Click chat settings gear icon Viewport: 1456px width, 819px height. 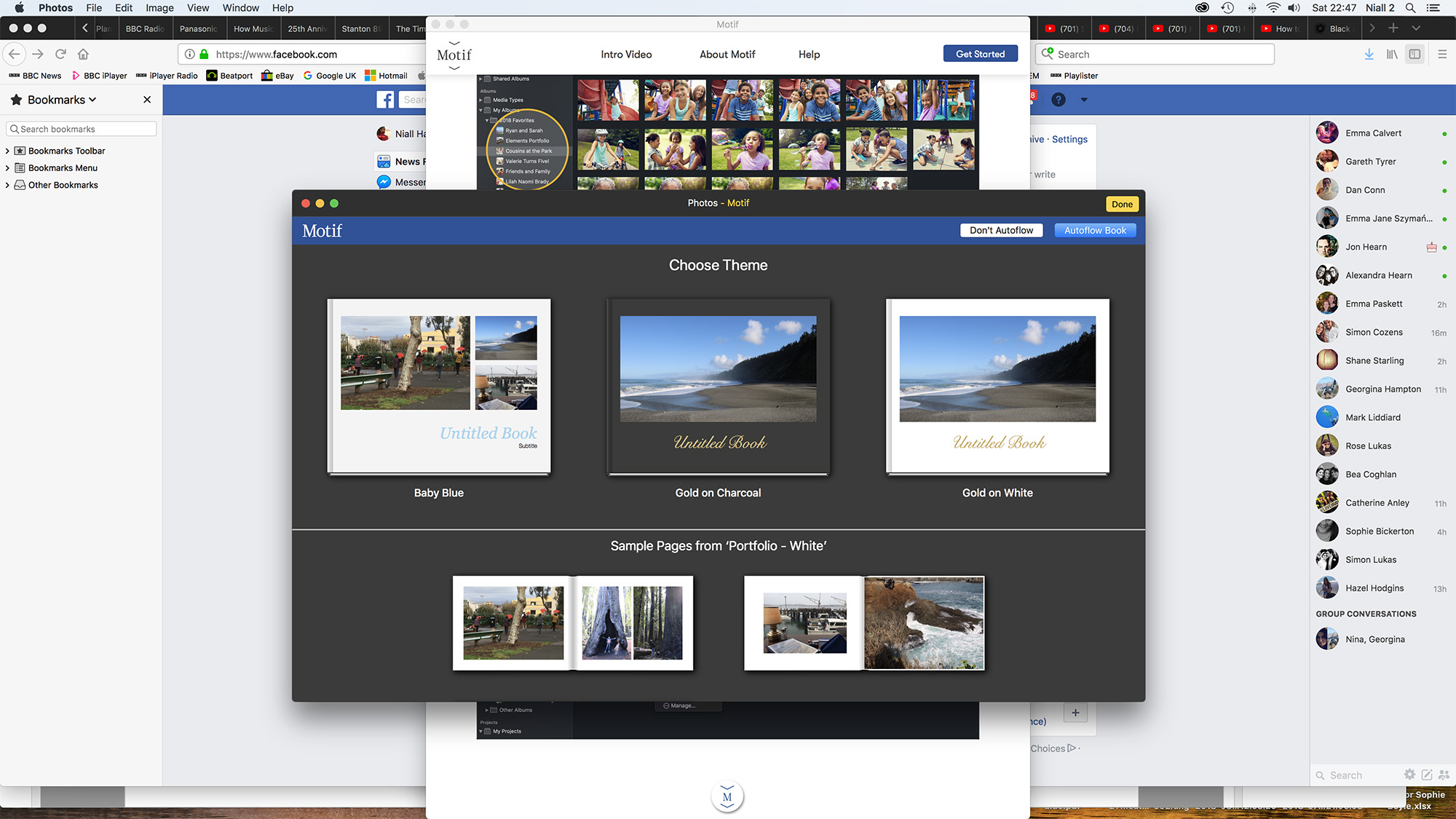tap(1409, 775)
